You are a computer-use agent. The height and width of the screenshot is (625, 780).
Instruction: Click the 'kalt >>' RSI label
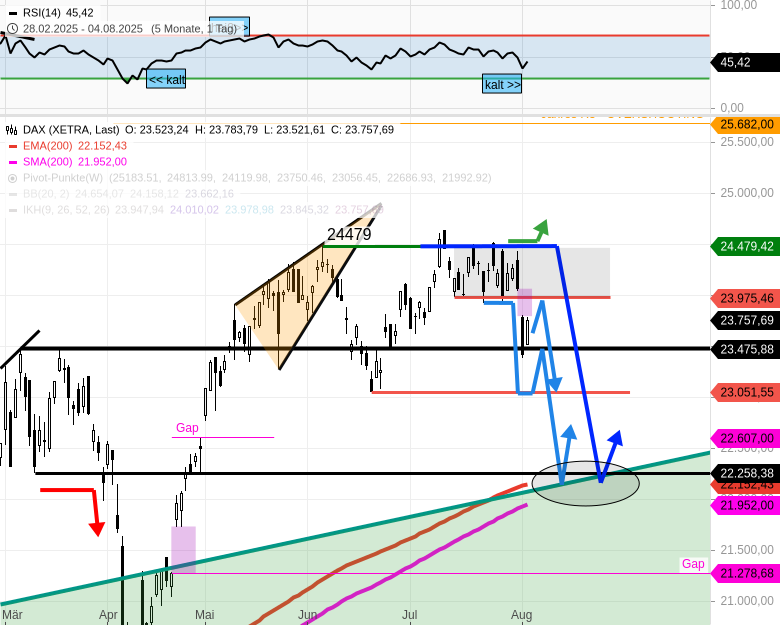502,84
